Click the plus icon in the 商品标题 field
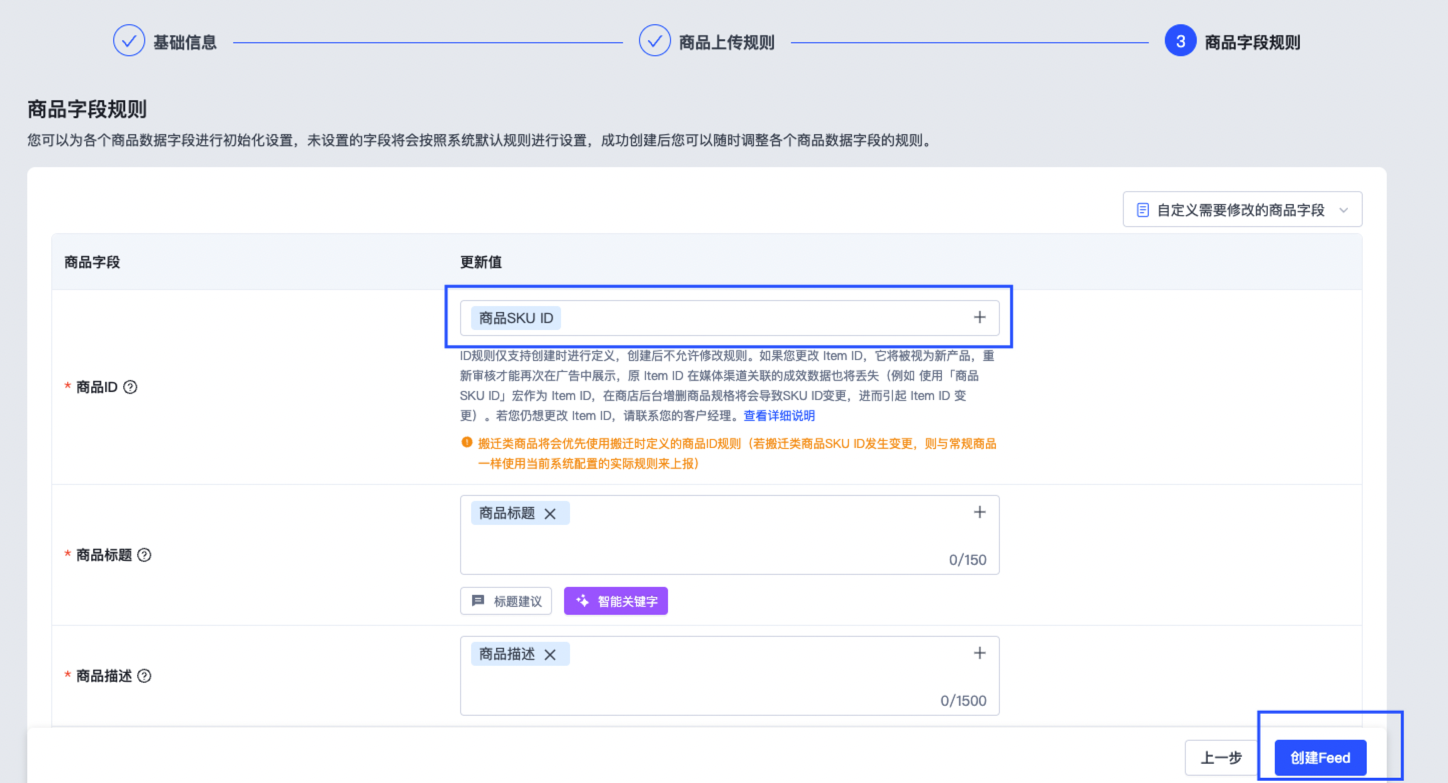1448x783 pixels. coord(979,511)
